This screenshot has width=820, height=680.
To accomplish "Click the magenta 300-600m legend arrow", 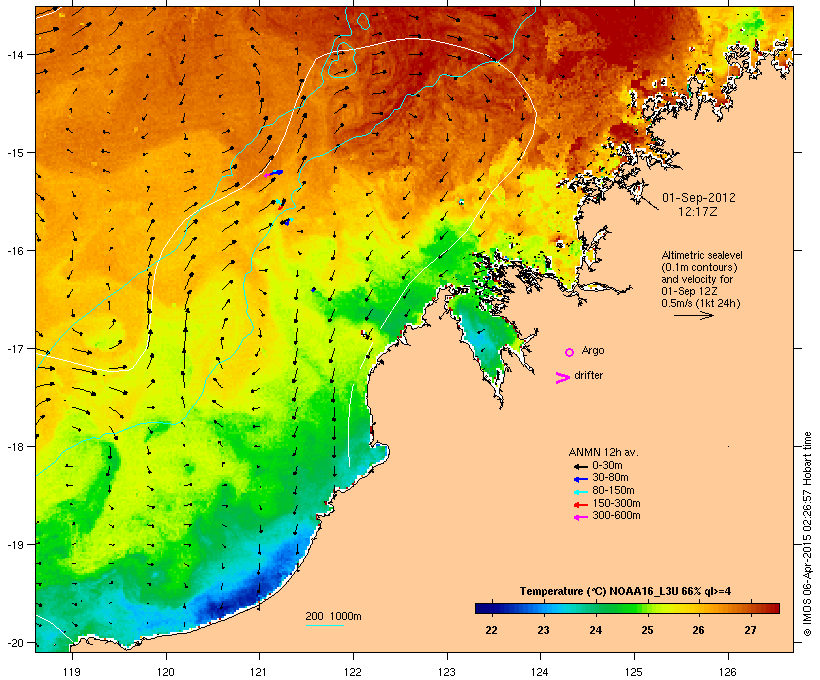I will click(x=580, y=517).
